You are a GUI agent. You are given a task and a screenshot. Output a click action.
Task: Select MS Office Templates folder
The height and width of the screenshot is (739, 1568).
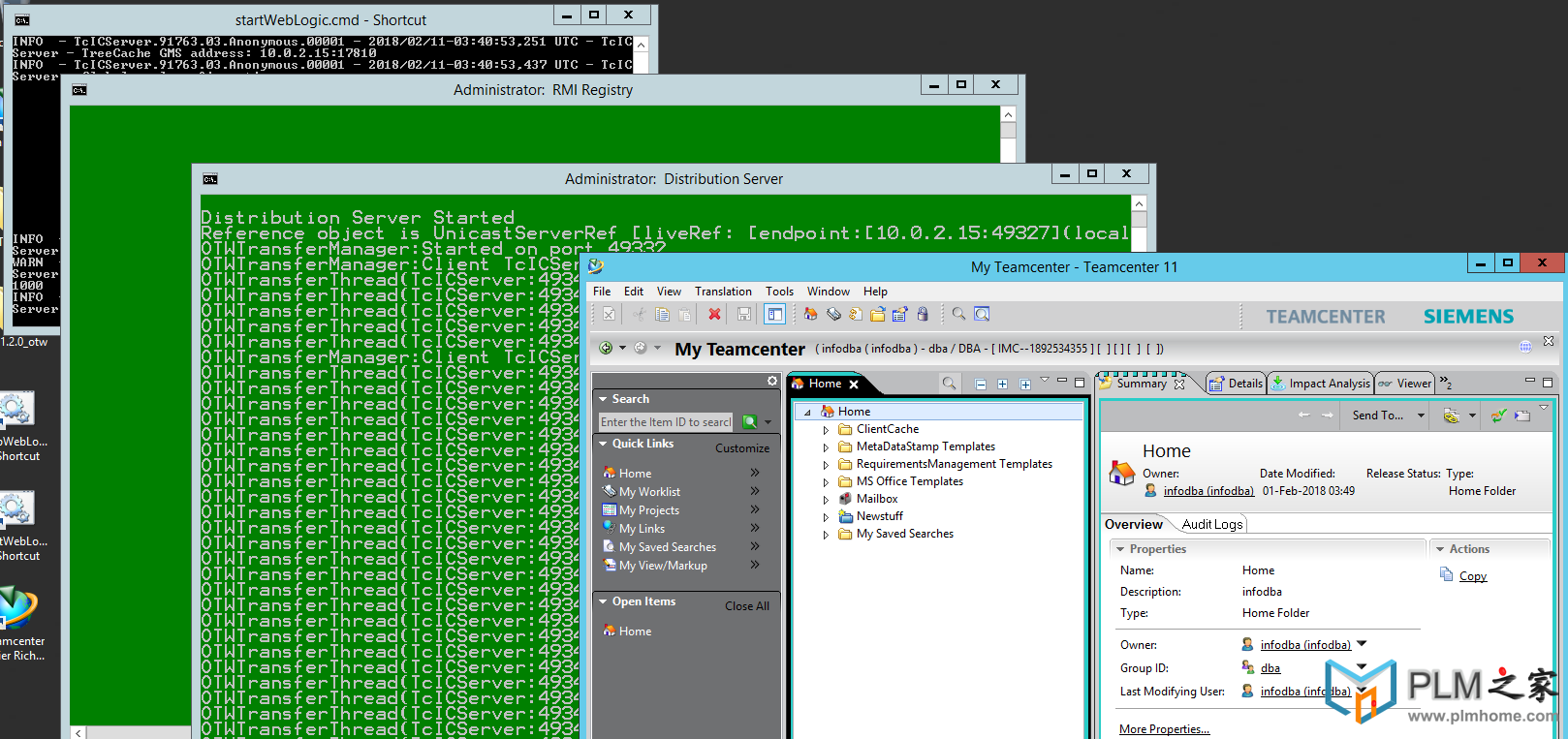[x=910, y=481]
